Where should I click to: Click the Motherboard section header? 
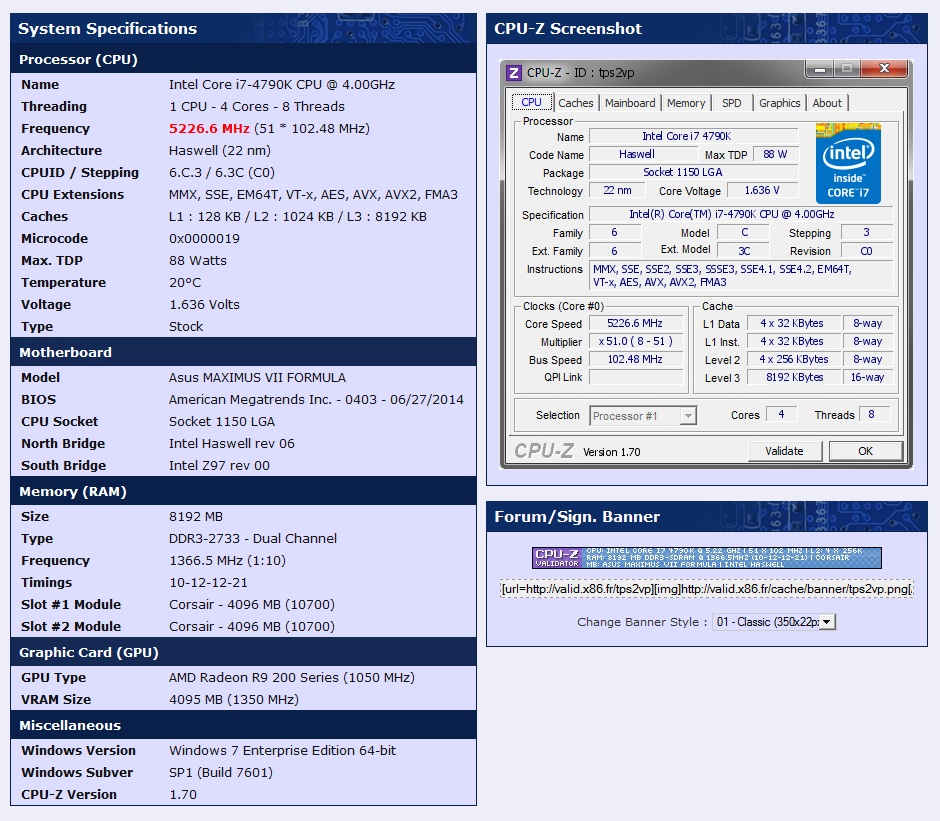pos(243,352)
